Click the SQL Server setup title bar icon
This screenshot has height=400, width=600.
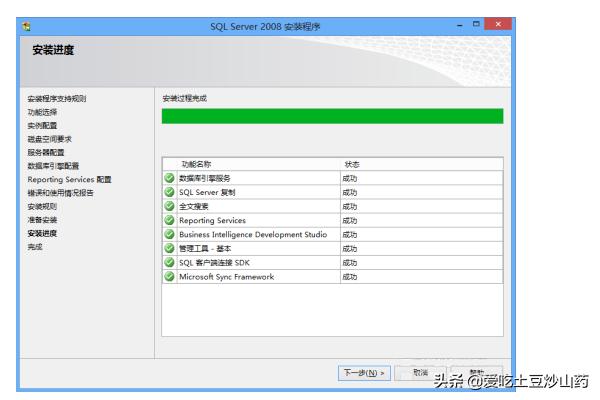point(27,26)
